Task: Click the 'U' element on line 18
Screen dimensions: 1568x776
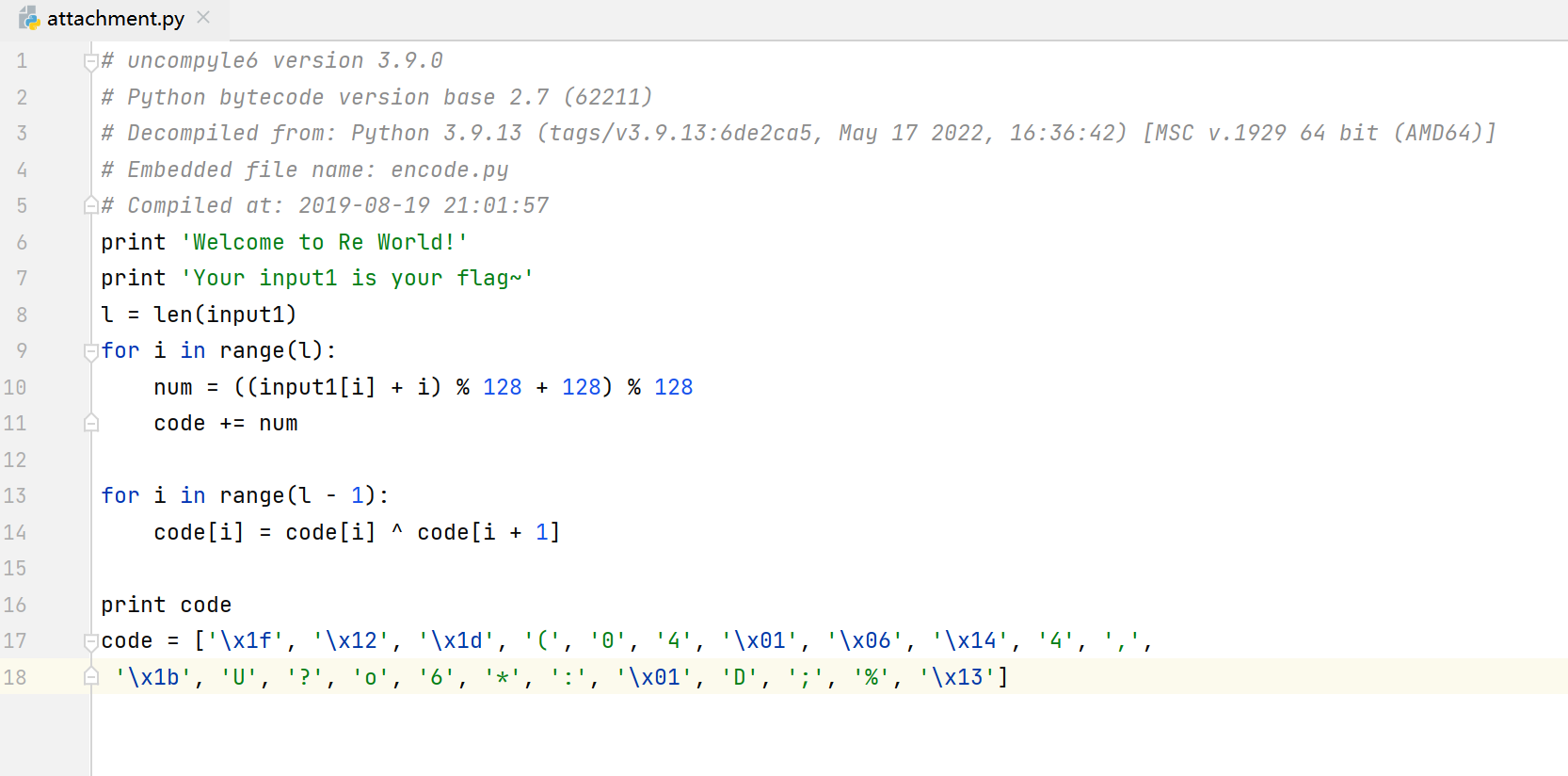Action: (239, 677)
